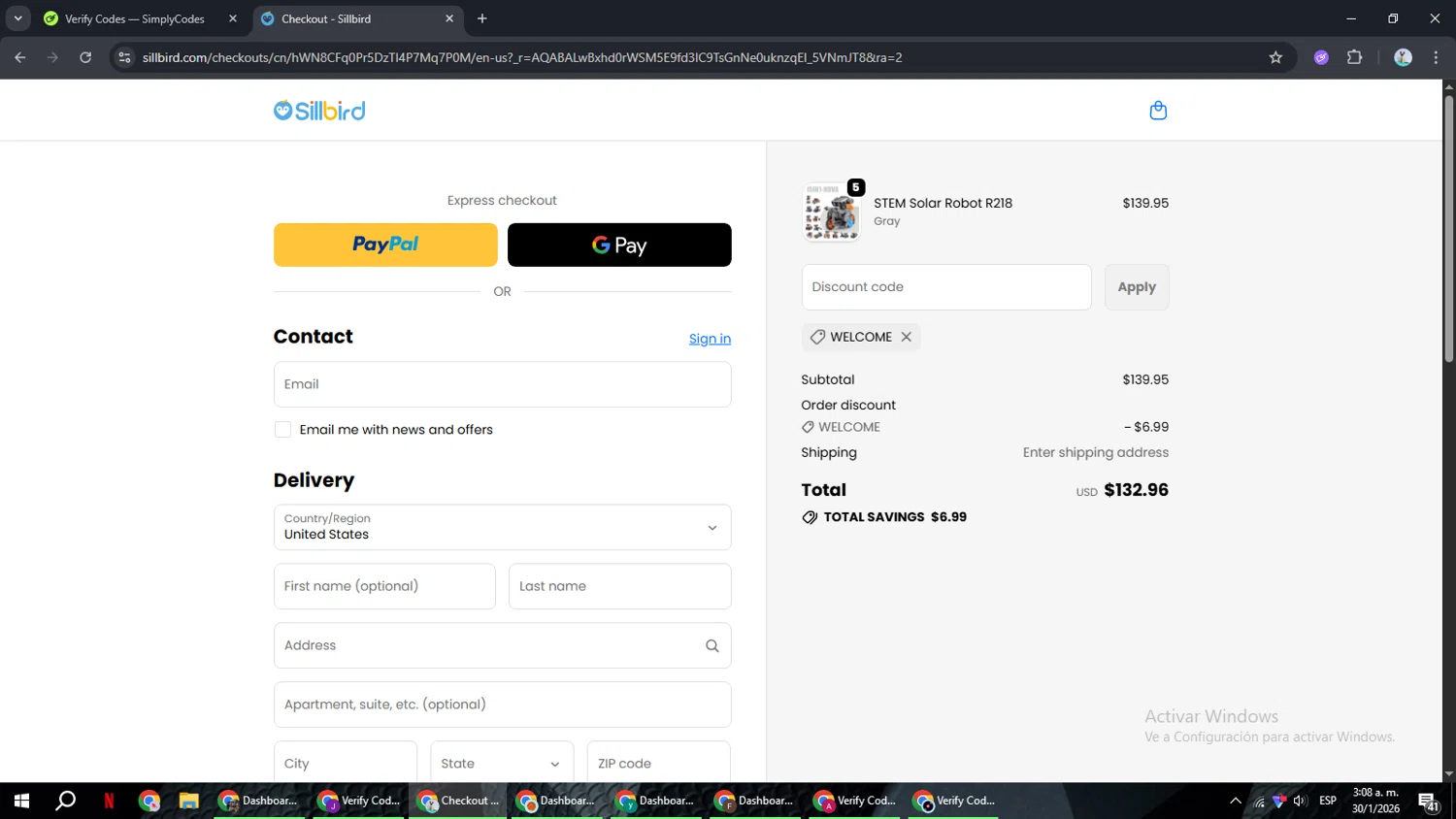The height and width of the screenshot is (819, 1456).
Task: Open the Chrome profile avatar
Action: [x=1403, y=57]
